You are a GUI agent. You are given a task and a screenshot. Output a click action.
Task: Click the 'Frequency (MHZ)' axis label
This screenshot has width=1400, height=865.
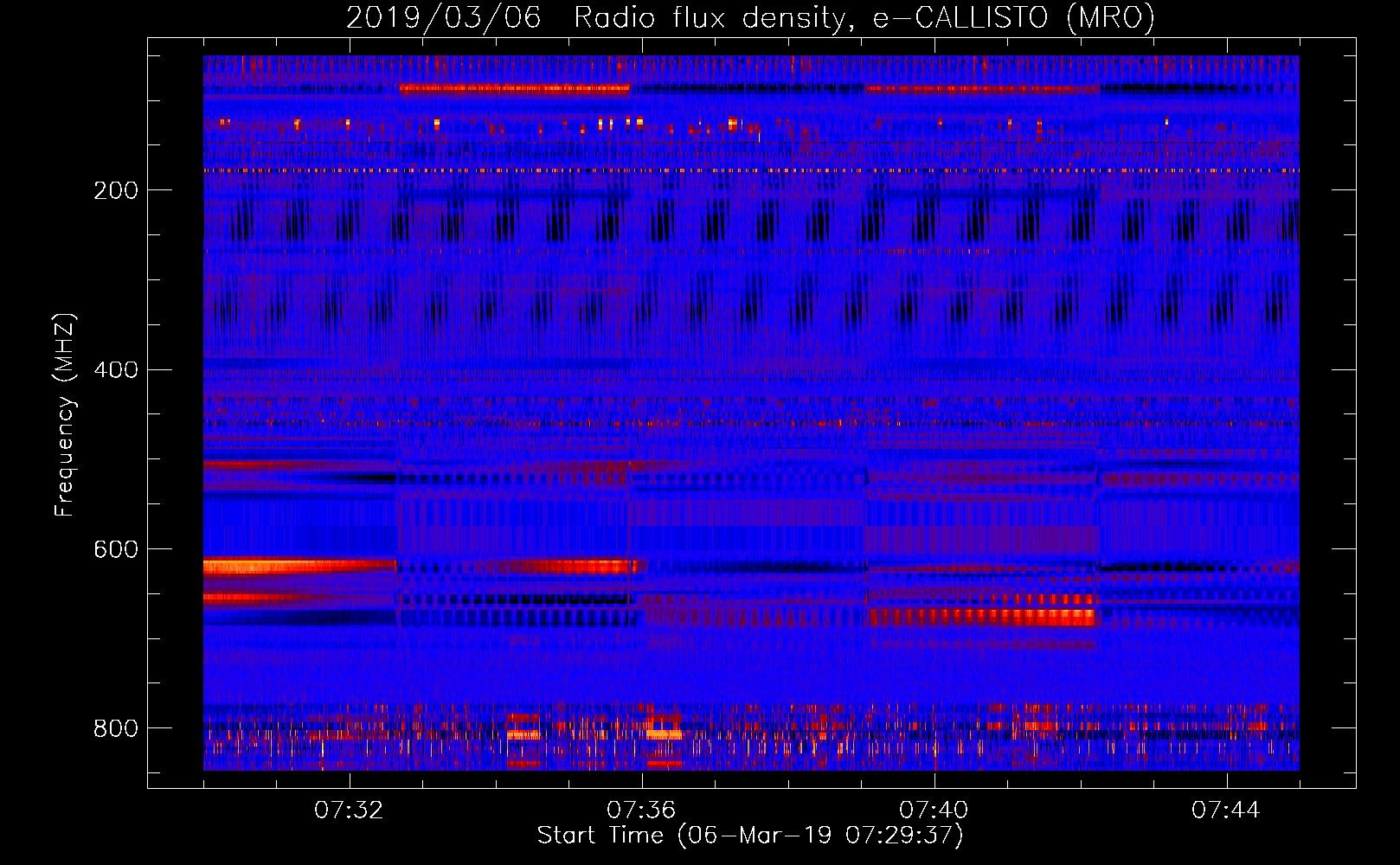coord(64,415)
